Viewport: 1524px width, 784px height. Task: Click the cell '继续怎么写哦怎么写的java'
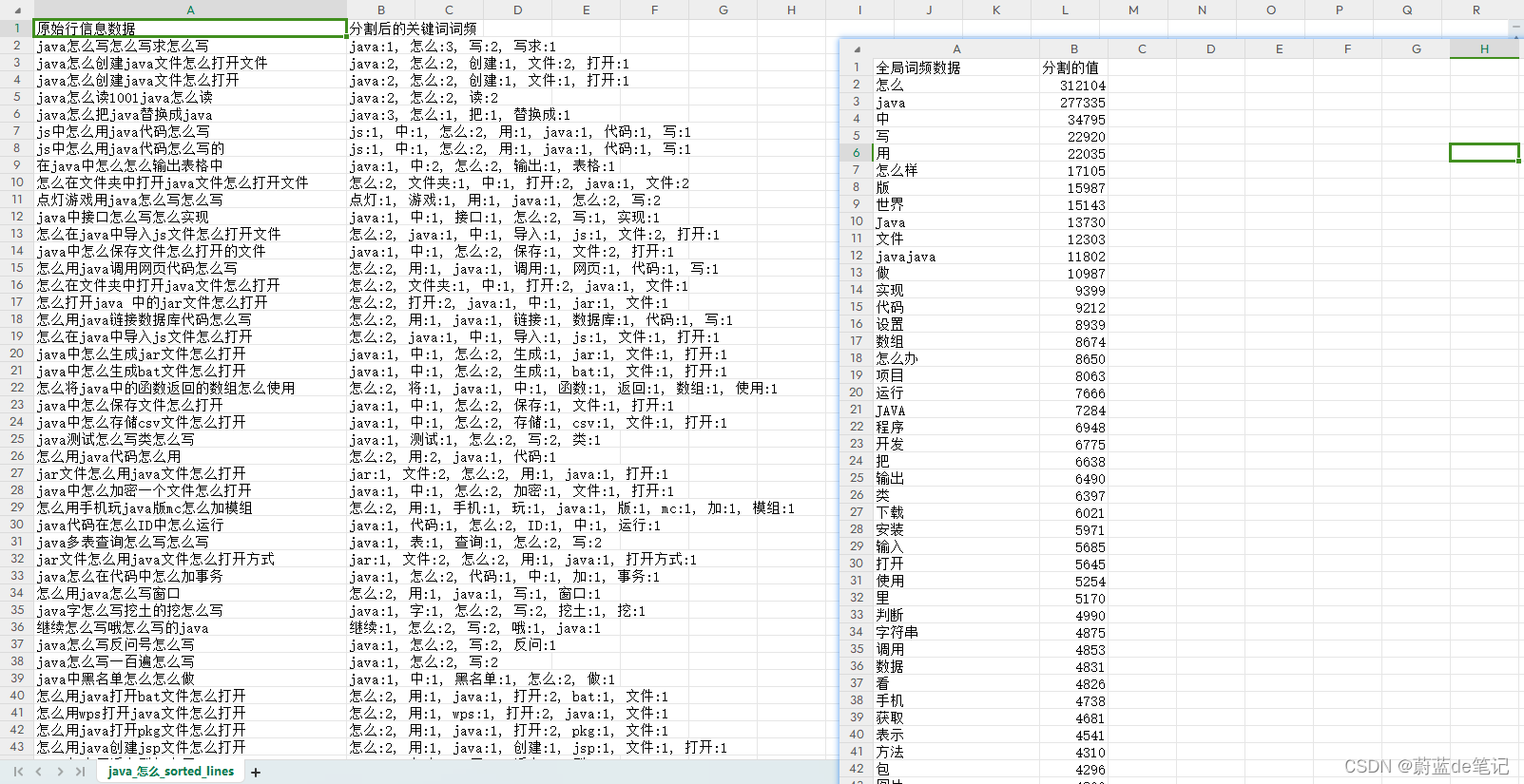click(190, 627)
